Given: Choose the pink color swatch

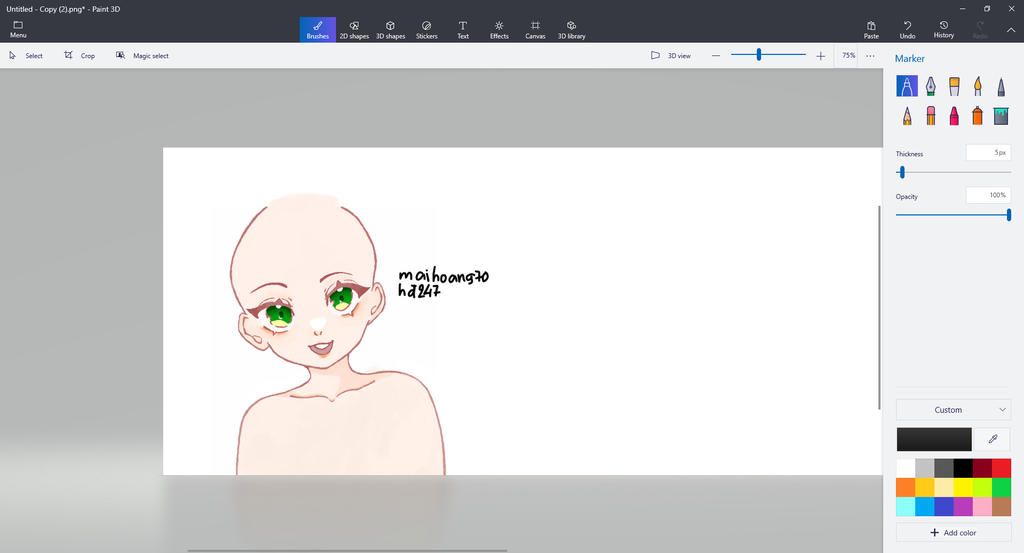Looking at the screenshot, I should (x=982, y=507).
